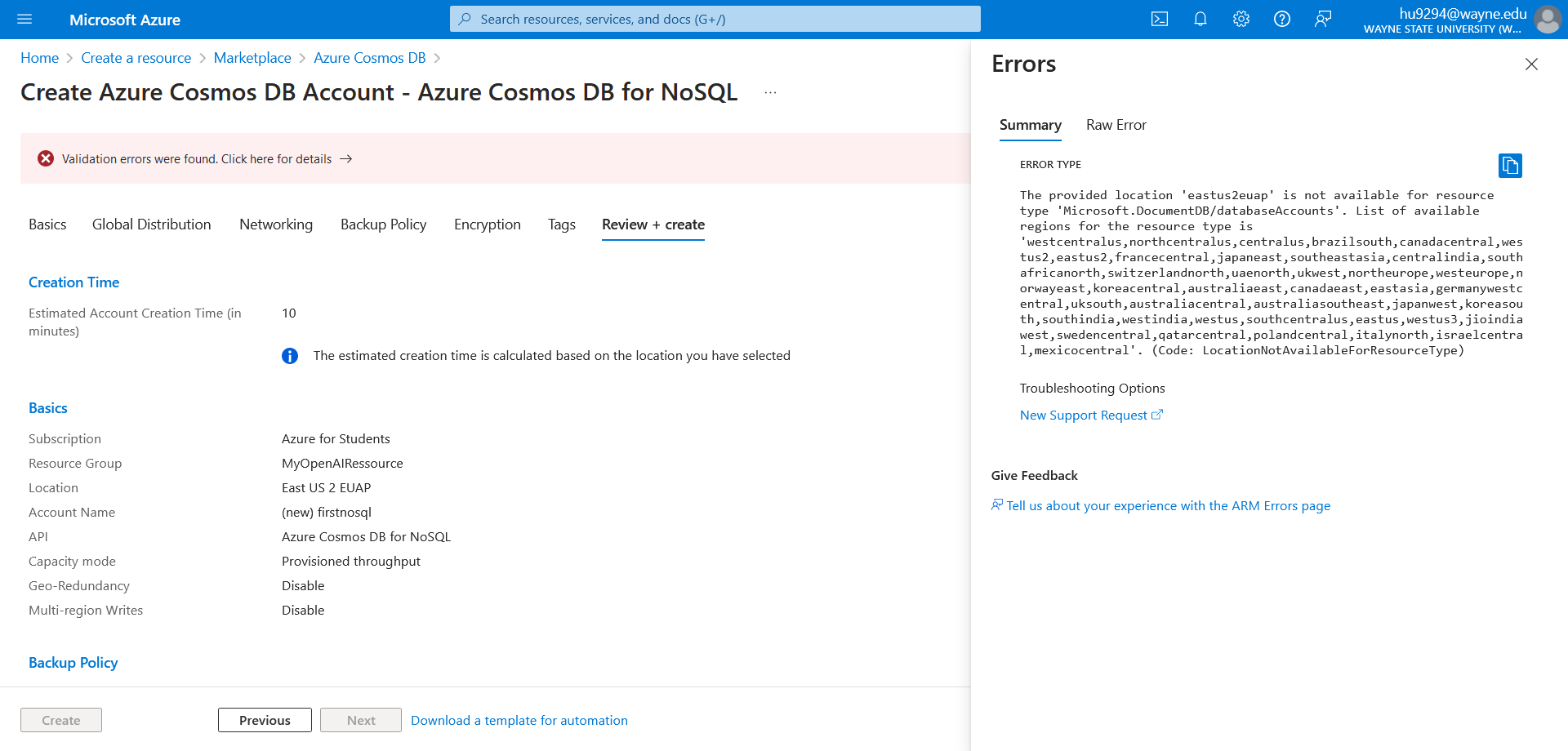Click the info icon beside the creation time note

tap(289, 355)
